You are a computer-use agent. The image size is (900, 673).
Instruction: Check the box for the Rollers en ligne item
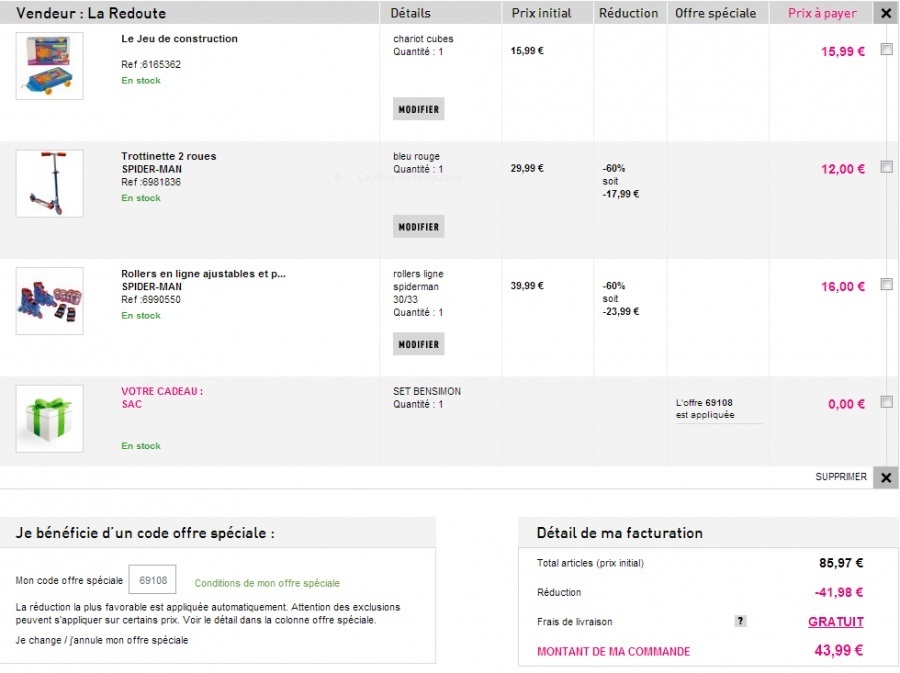886,284
